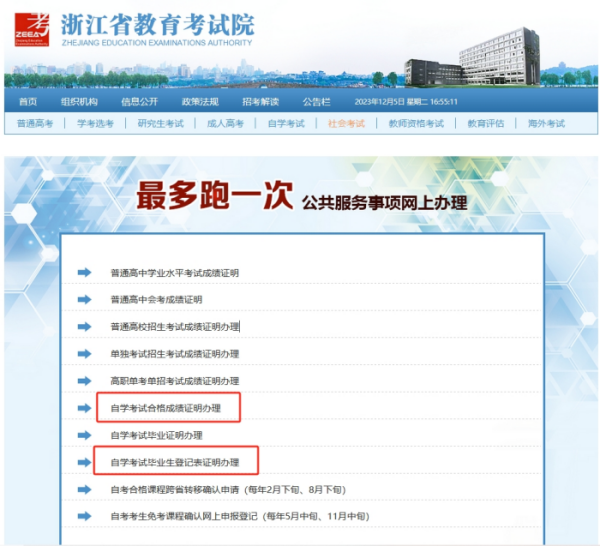Select 成人高考 tab
Image resolution: width=600 pixels, height=546 pixels.
(225, 124)
